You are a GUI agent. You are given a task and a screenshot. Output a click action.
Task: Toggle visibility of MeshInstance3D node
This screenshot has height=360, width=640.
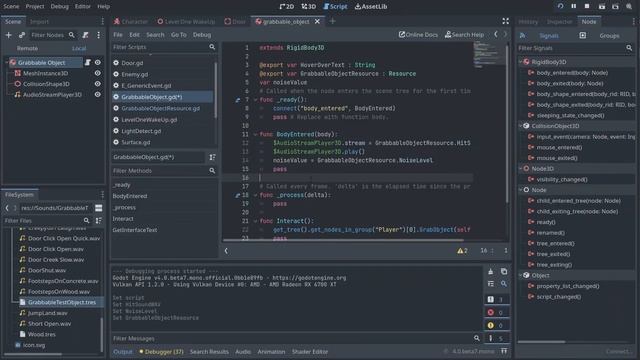(98, 73)
